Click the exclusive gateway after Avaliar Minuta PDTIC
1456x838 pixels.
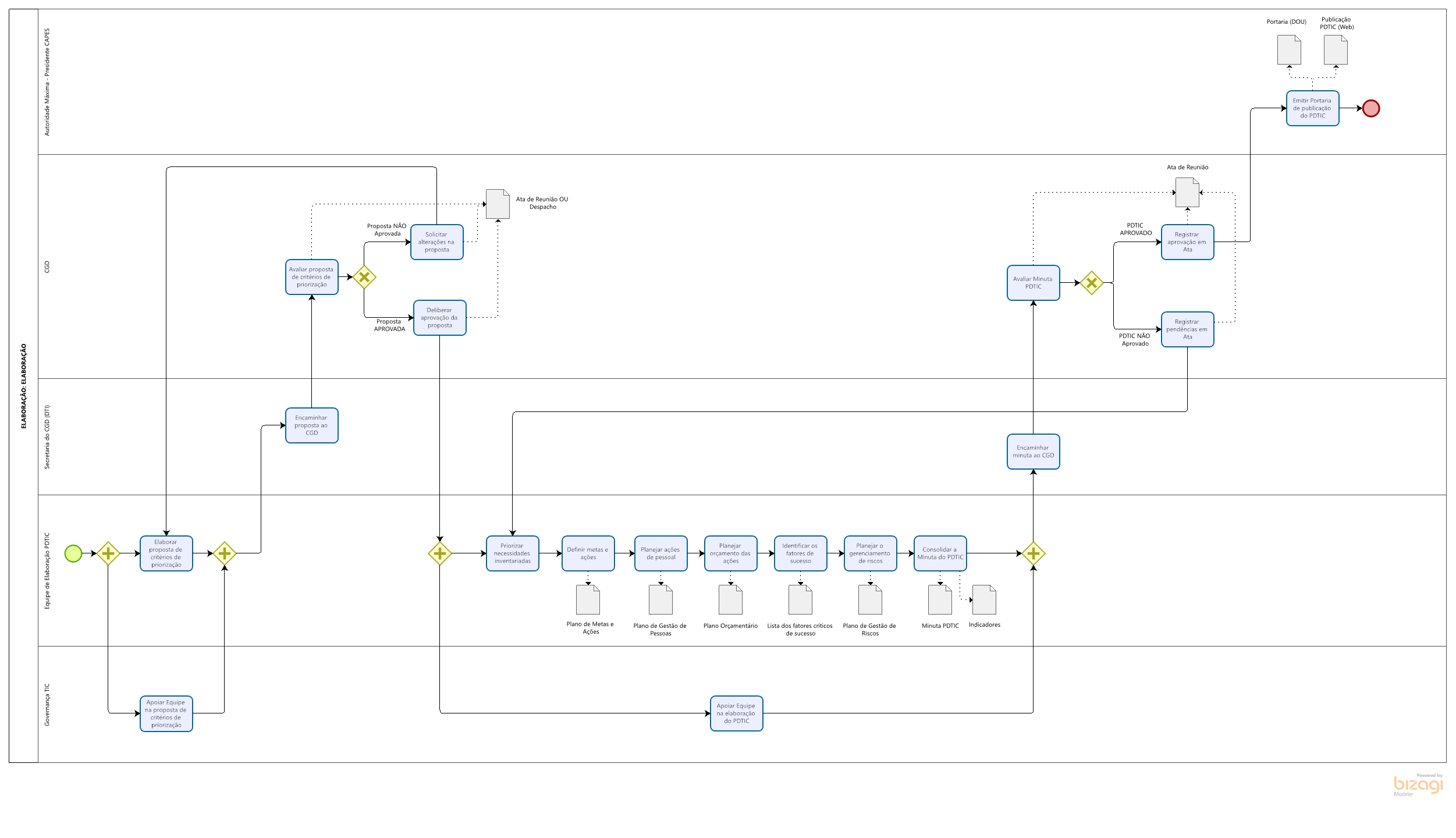click(1091, 283)
